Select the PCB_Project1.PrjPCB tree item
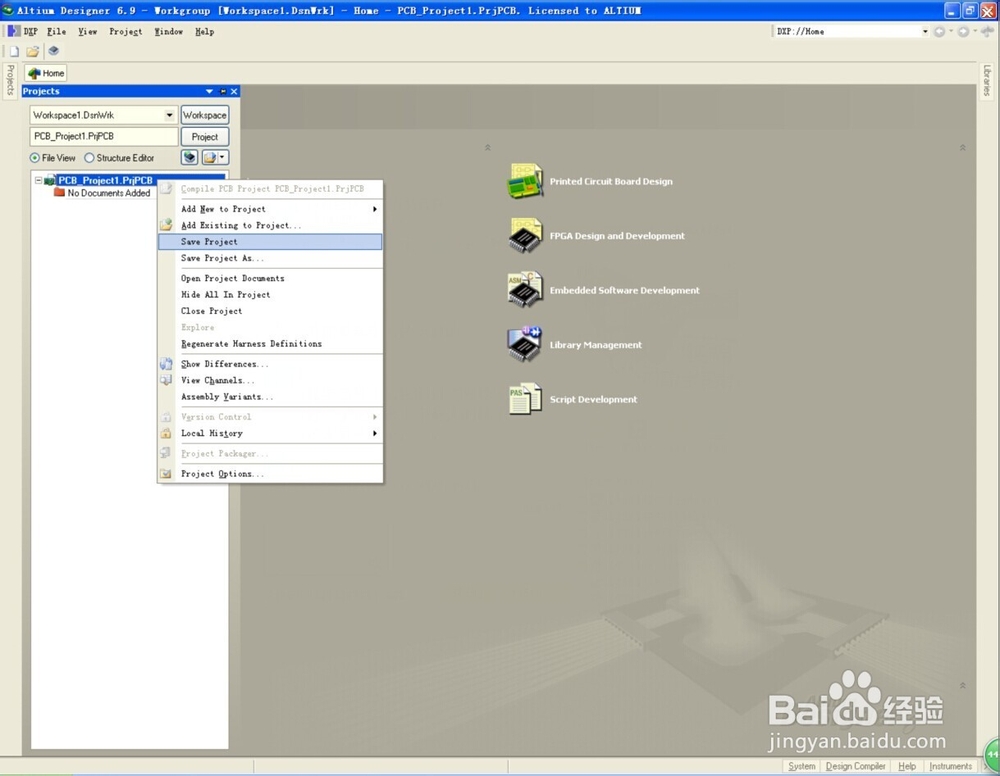This screenshot has height=776, width=1000. pyautogui.click(x=105, y=180)
